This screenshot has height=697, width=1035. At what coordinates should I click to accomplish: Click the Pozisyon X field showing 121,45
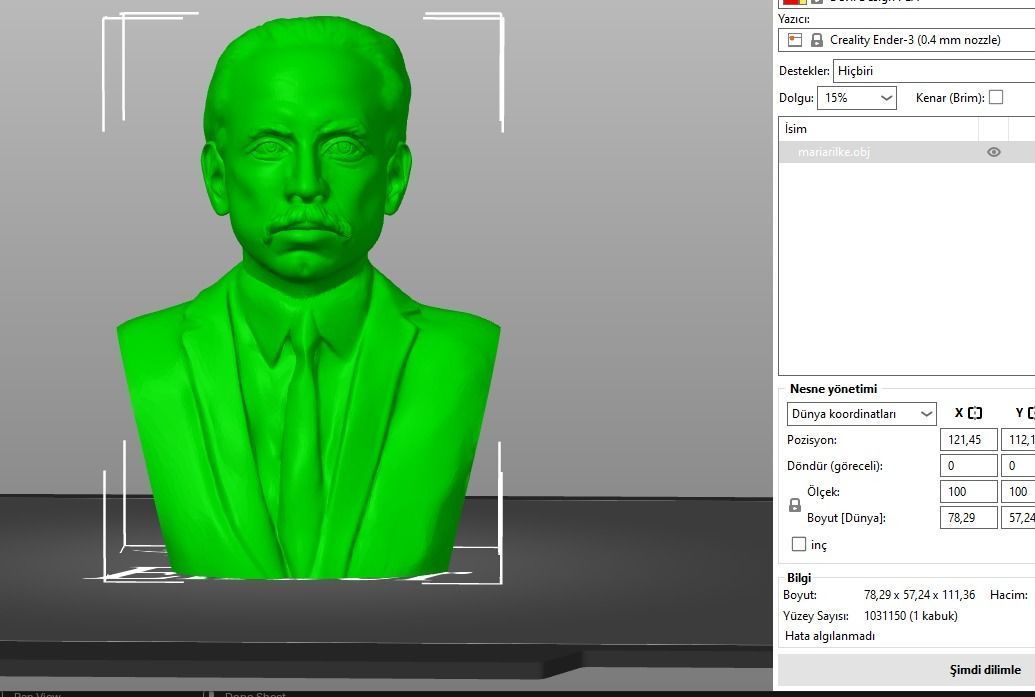coord(968,440)
